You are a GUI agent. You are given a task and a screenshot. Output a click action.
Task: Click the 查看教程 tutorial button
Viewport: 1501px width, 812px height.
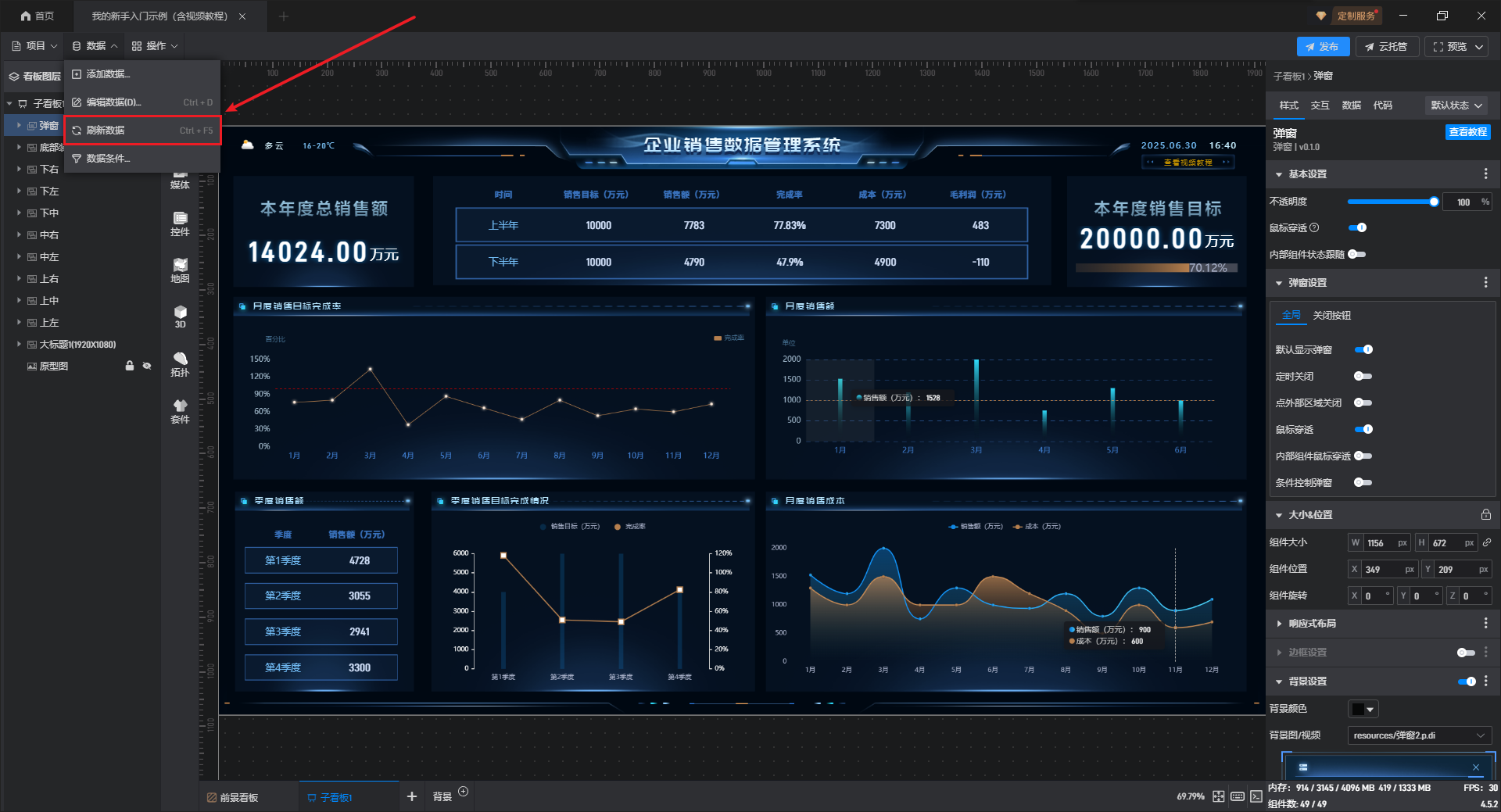[1467, 132]
